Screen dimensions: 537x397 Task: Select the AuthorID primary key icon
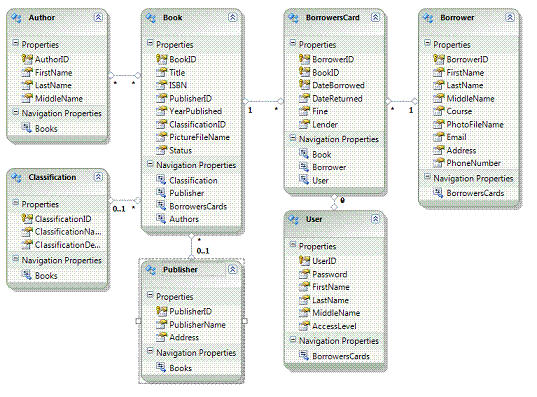pyautogui.click(x=27, y=59)
